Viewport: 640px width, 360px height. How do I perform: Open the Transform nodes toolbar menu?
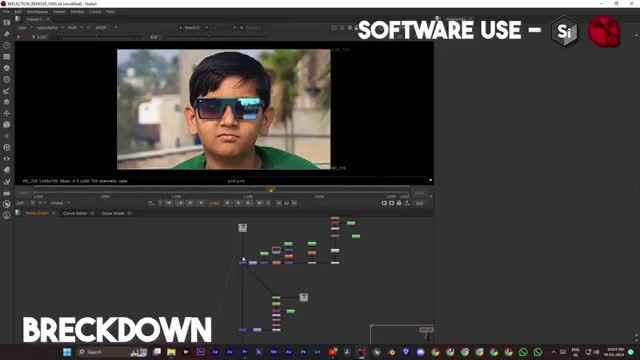(x=7, y=113)
